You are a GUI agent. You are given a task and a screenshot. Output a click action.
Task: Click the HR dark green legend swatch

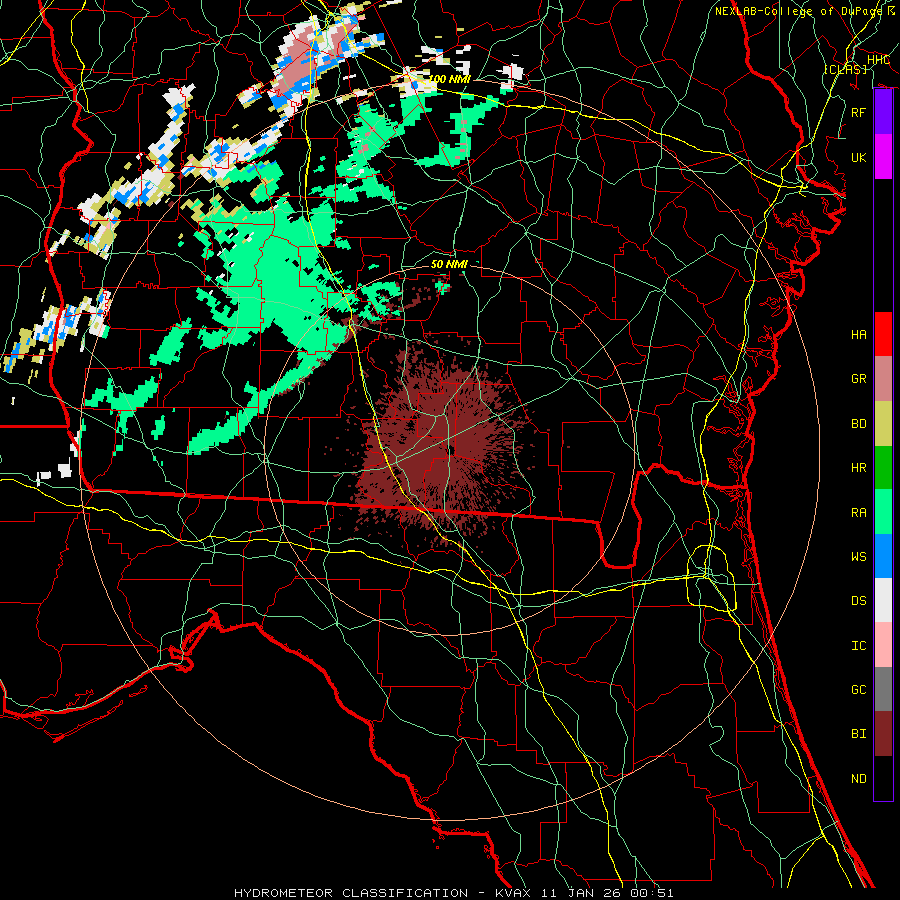[883, 468]
